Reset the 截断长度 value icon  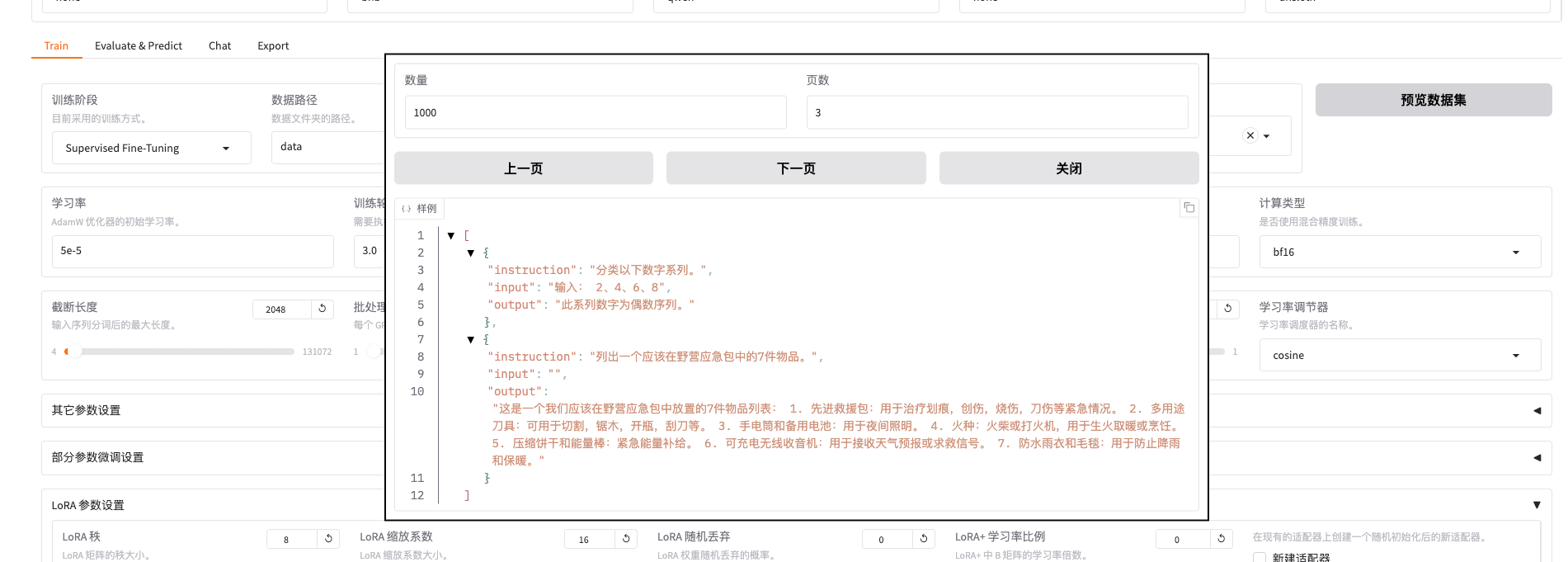[x=323, y=309]
